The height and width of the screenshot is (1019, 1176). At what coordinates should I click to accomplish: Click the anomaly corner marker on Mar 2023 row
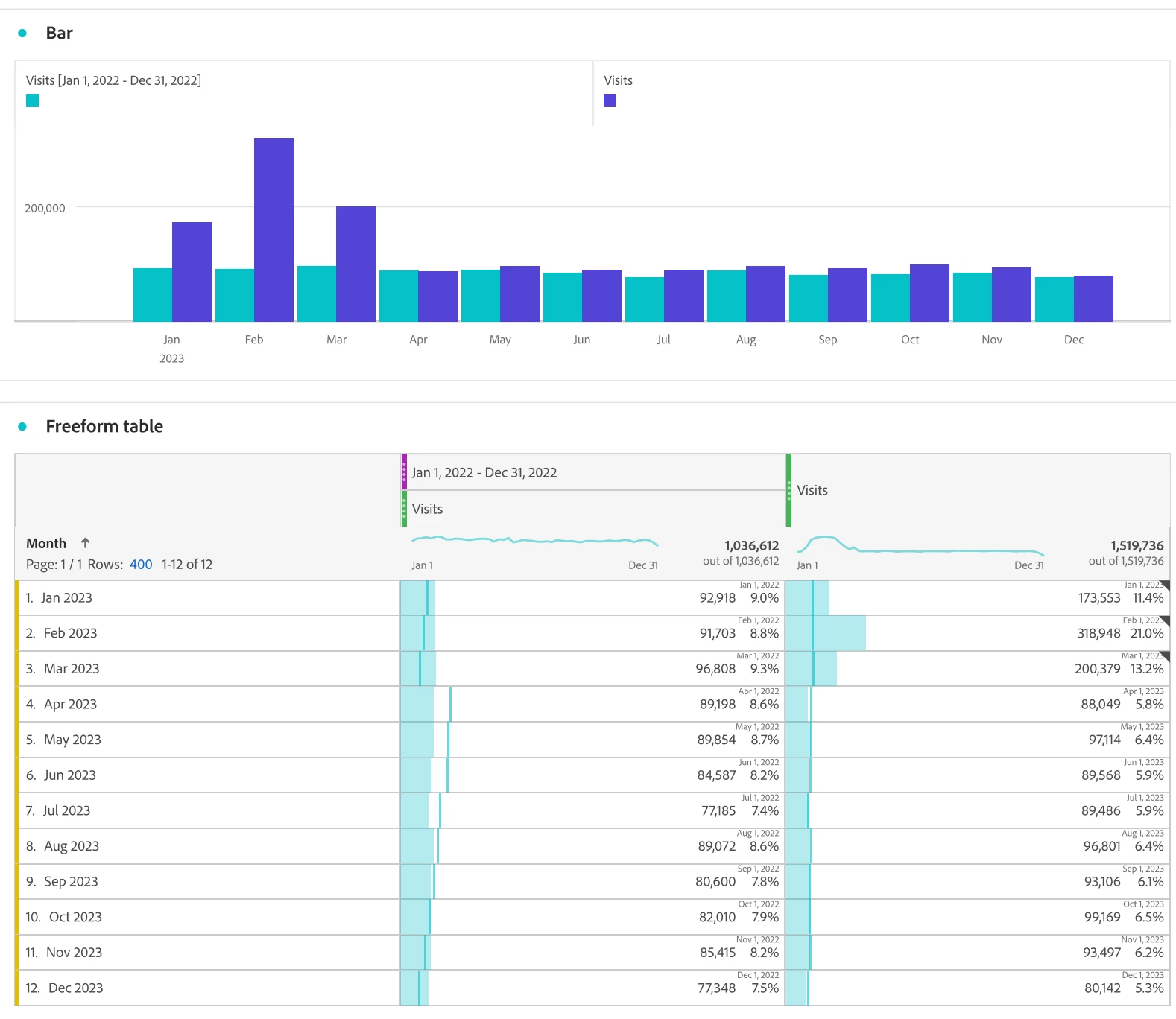coord(1165,656)
